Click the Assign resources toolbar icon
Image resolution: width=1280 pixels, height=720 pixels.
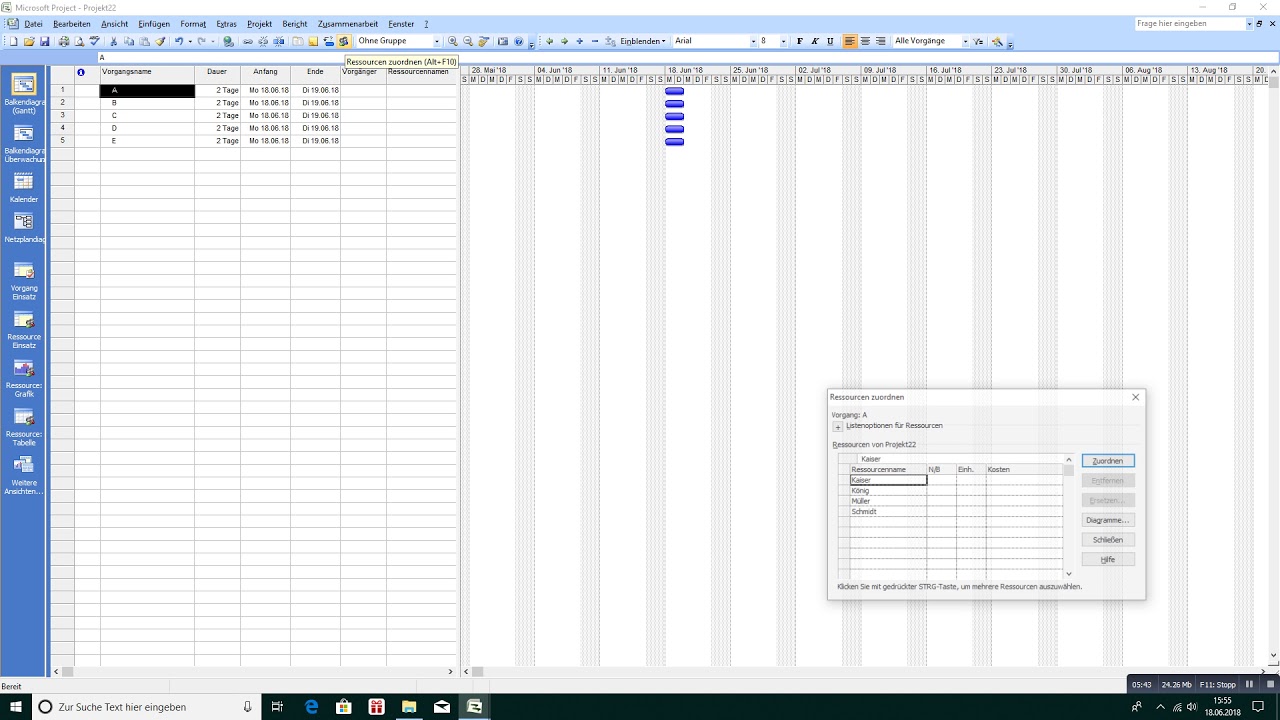[343, 41]
